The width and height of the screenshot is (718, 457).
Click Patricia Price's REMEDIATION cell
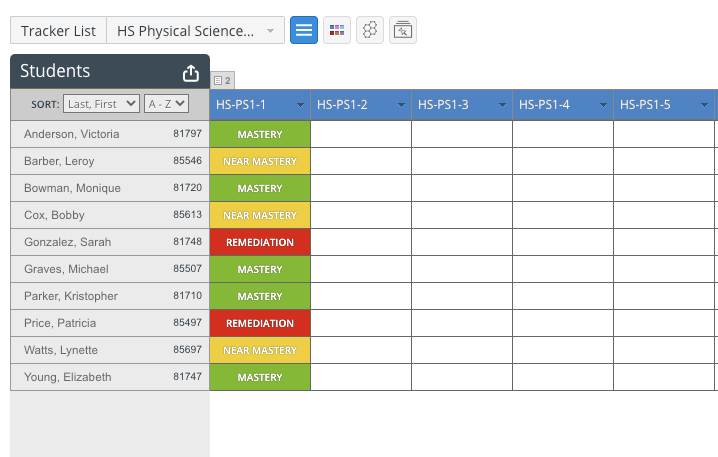[x=260, y=323]
